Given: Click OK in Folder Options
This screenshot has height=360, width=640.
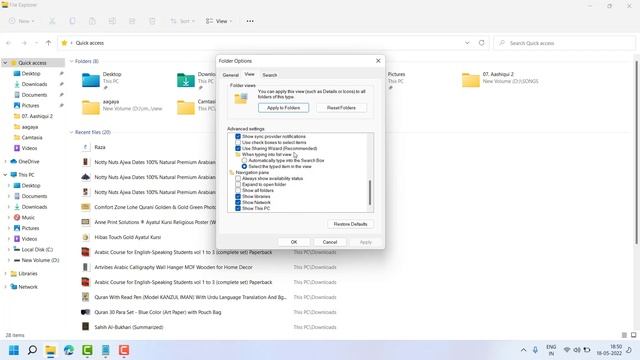Looking at the screenshot, I should 294,242.
